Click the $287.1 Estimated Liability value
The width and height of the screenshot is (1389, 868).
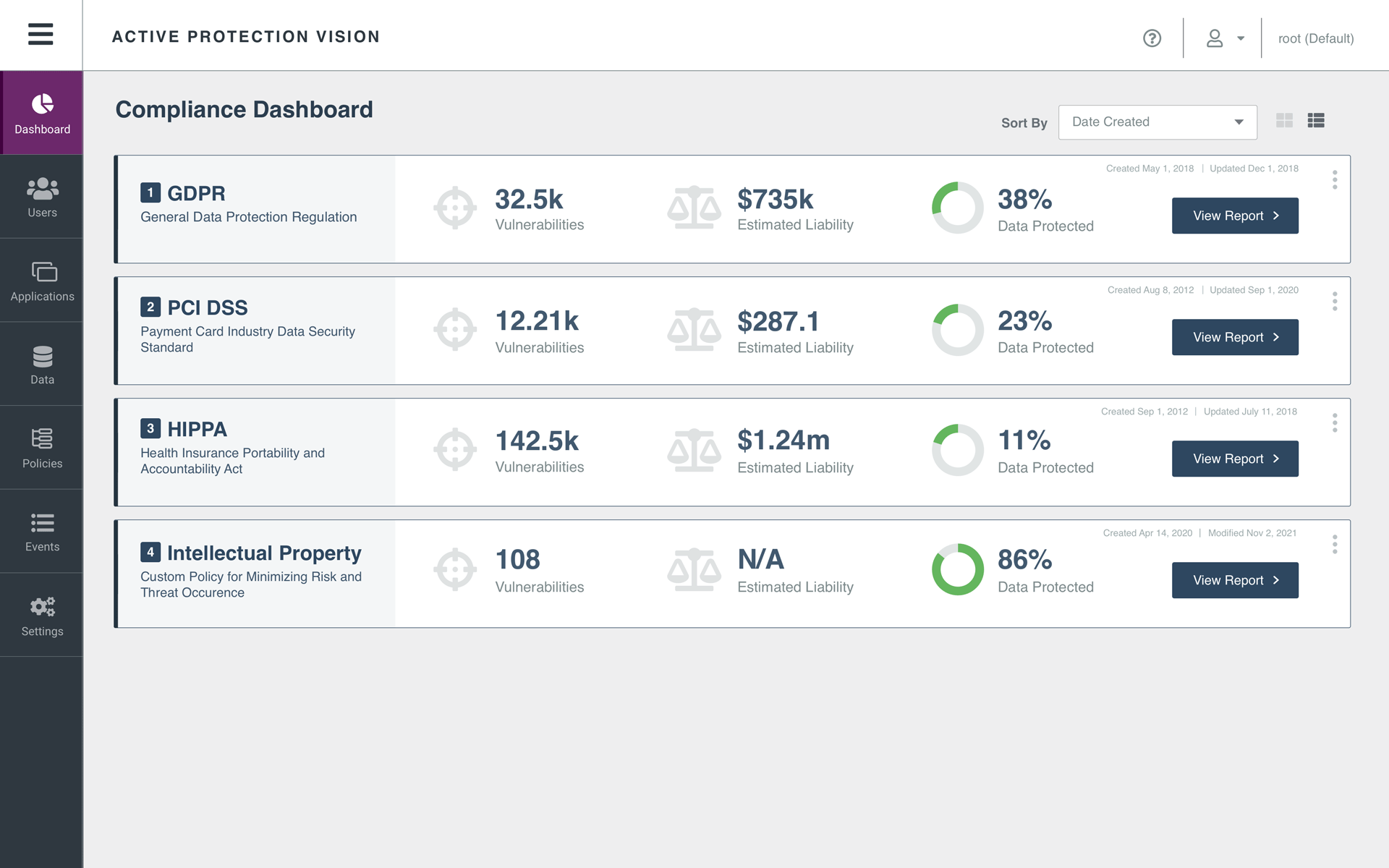point(778,321)
